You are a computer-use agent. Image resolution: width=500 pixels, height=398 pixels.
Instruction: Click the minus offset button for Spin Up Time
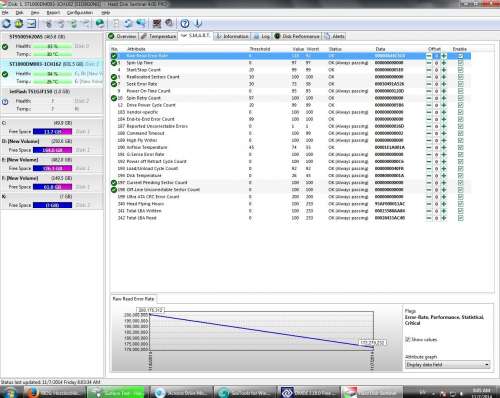(x=429, y=63)
